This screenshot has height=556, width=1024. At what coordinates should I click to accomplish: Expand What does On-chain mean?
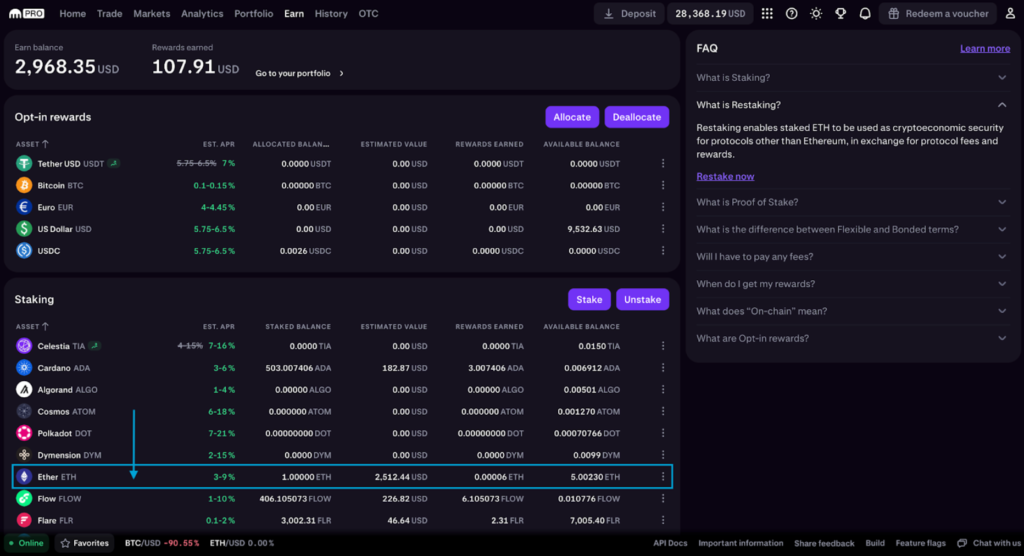click(x=852, y=311)
